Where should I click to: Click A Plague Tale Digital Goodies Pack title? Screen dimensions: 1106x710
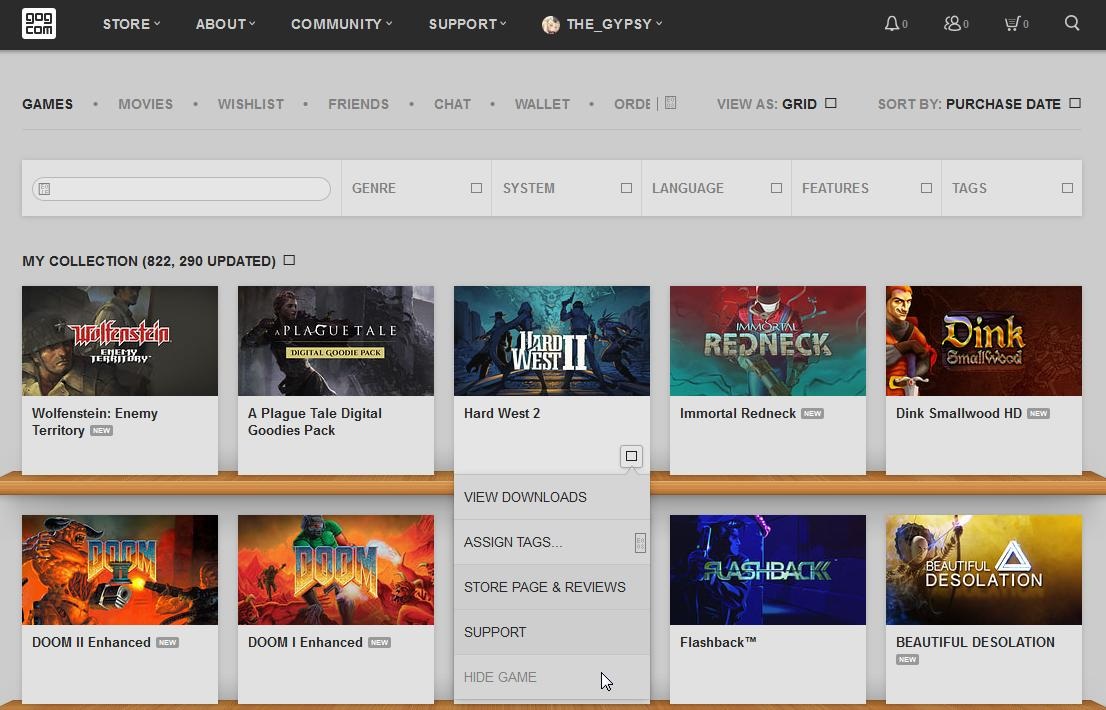tap(315, 422)
